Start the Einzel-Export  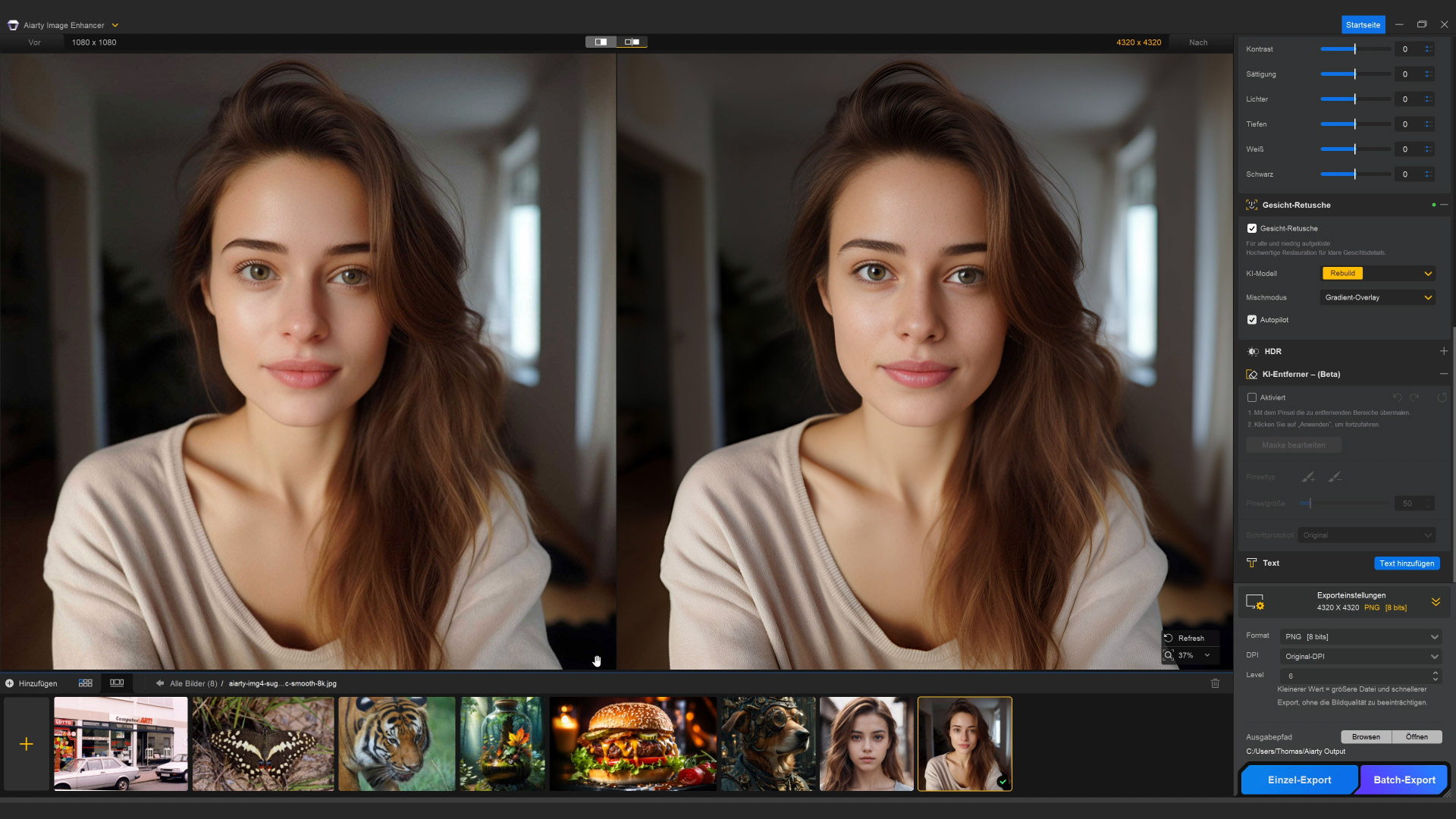pyautogui.click(x=1299, y=780)
